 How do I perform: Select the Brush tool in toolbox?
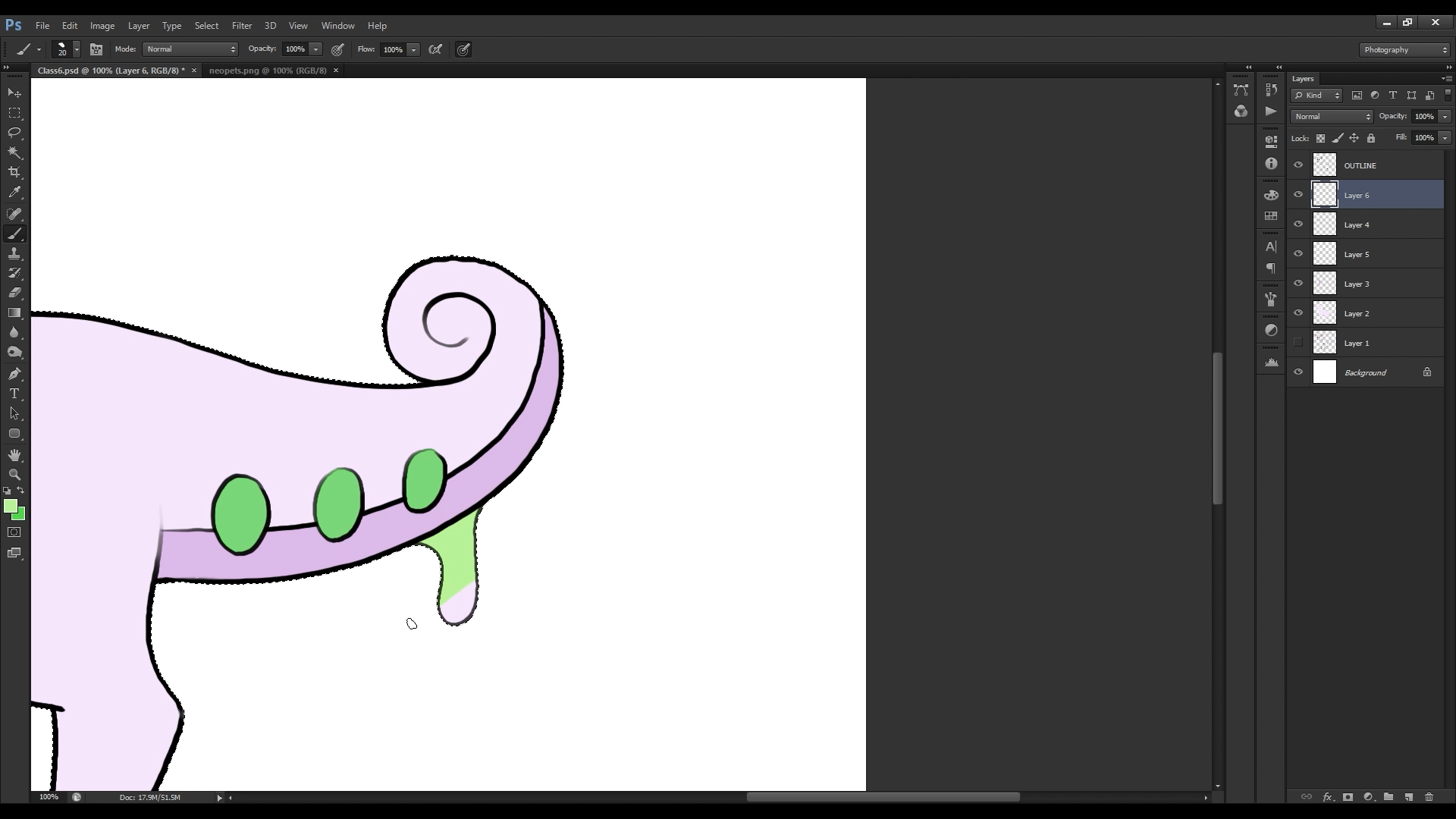tap(14, 234)
